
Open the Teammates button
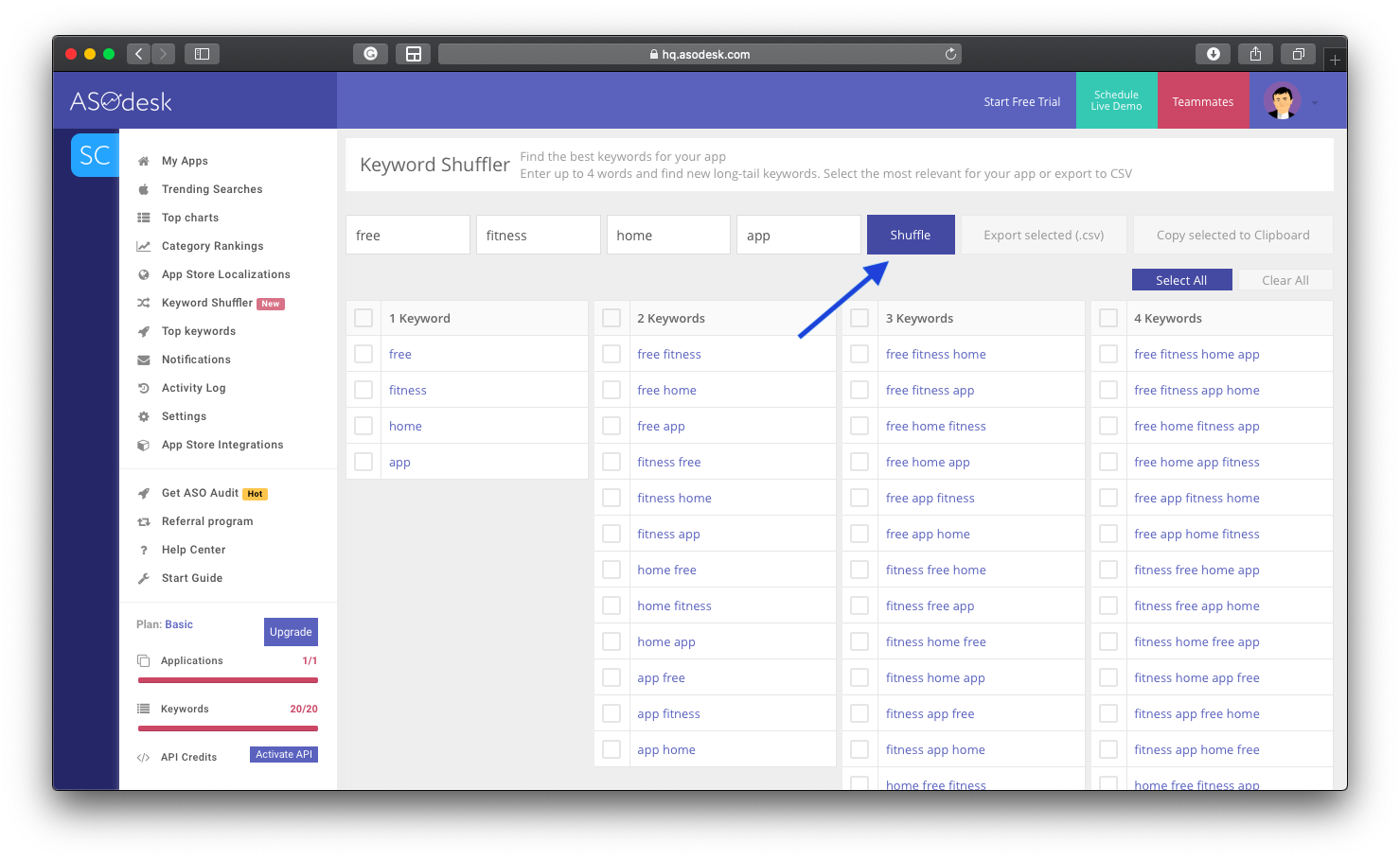pos(1203,100)
